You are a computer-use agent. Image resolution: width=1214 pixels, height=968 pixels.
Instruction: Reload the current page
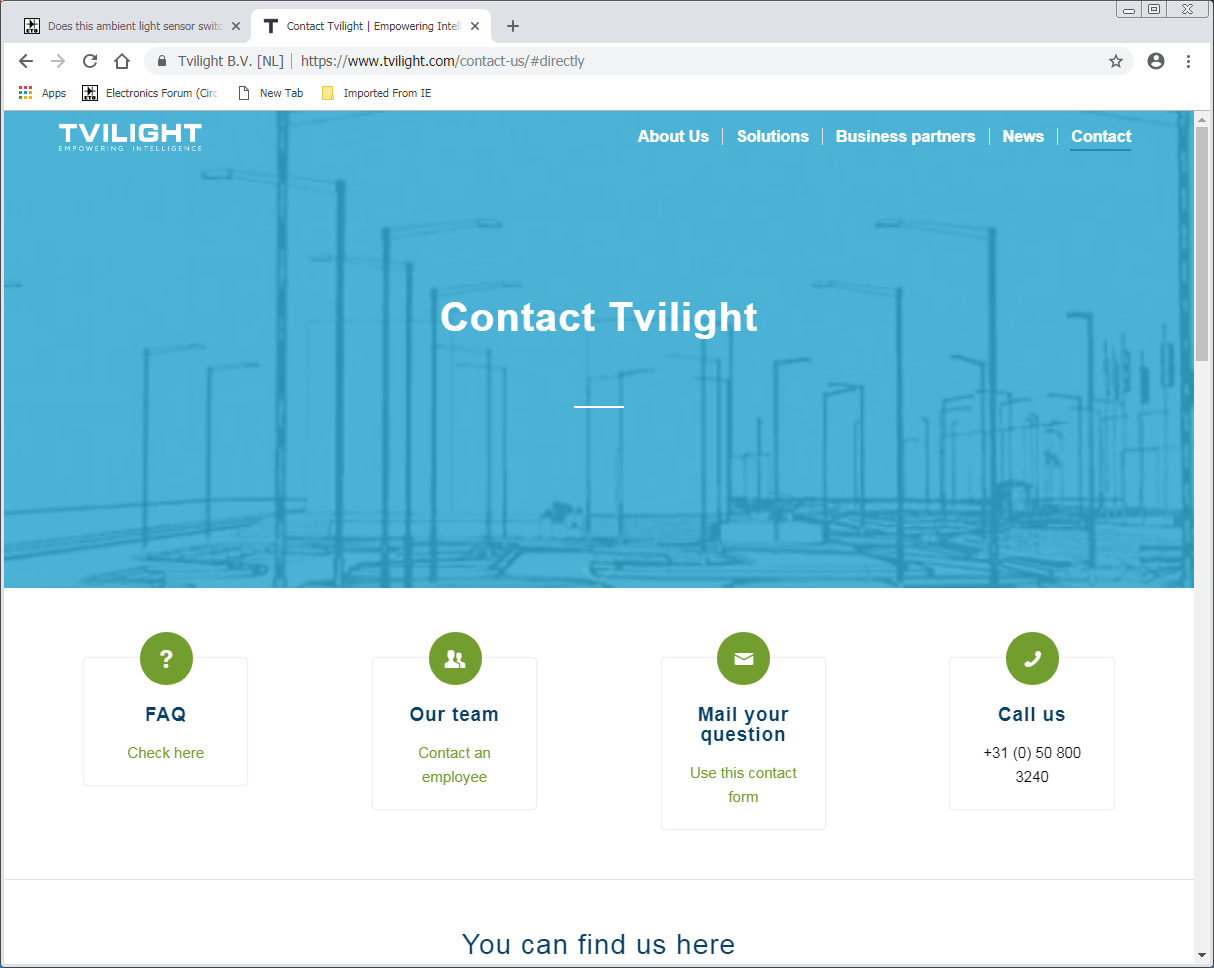(x=90, y=61)
